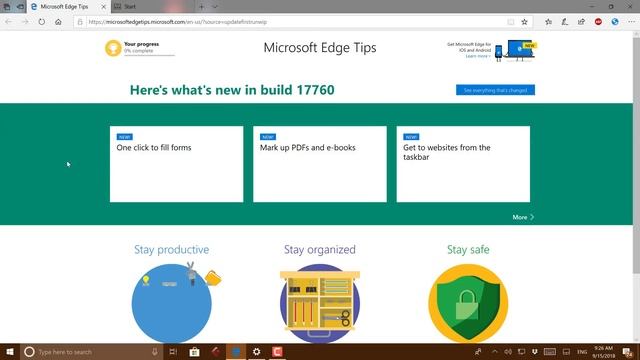Viewport: 640px width, 360px height.
Task: Focus the Type here to search box
Action: [92, 351]
